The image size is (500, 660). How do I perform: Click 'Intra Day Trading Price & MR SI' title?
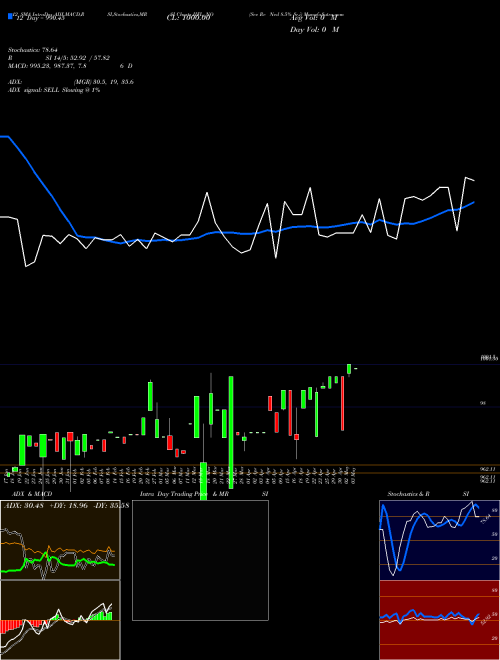tap(204, 494)
